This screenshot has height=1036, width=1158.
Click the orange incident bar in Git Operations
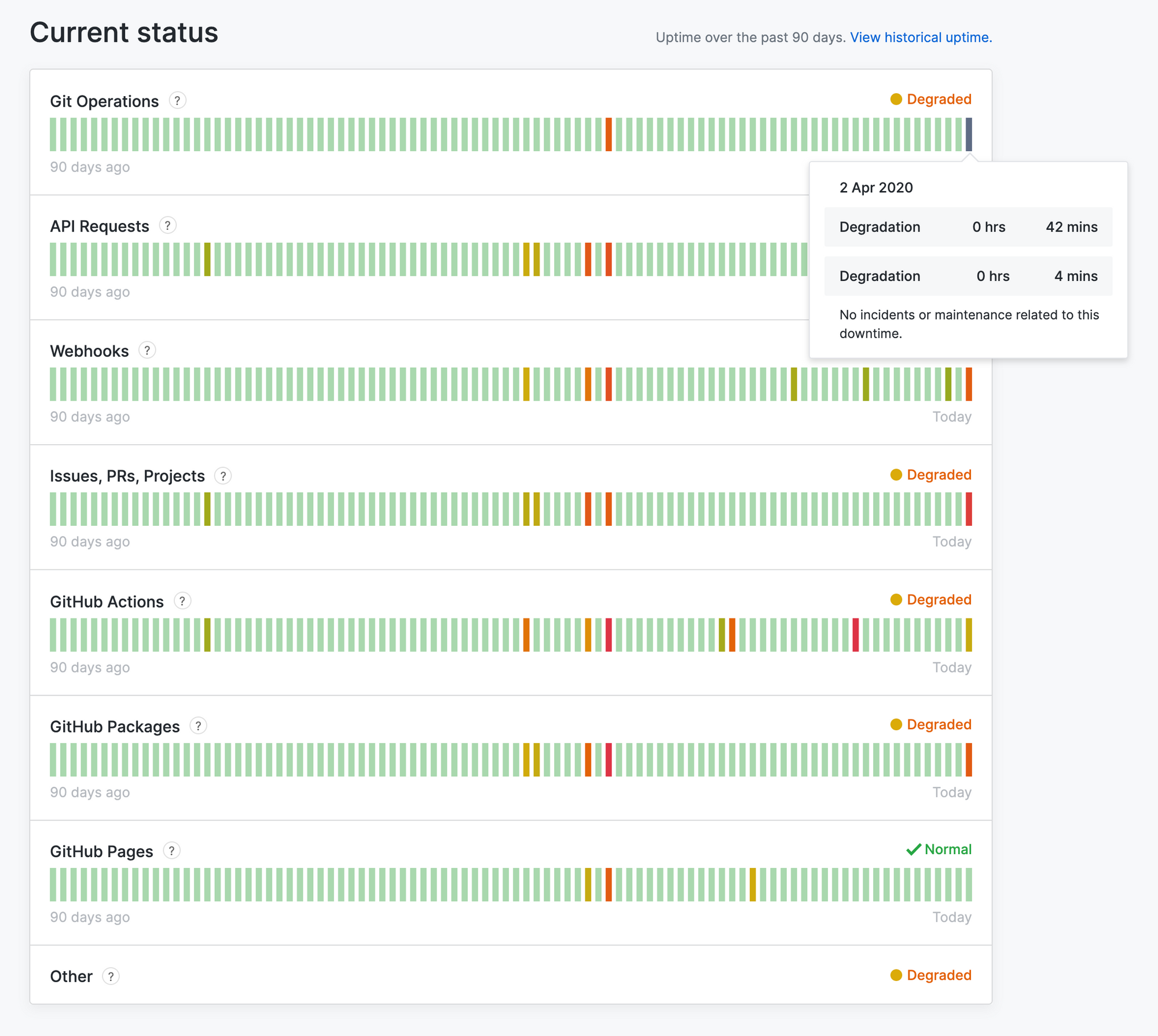(x=609, y=134)
